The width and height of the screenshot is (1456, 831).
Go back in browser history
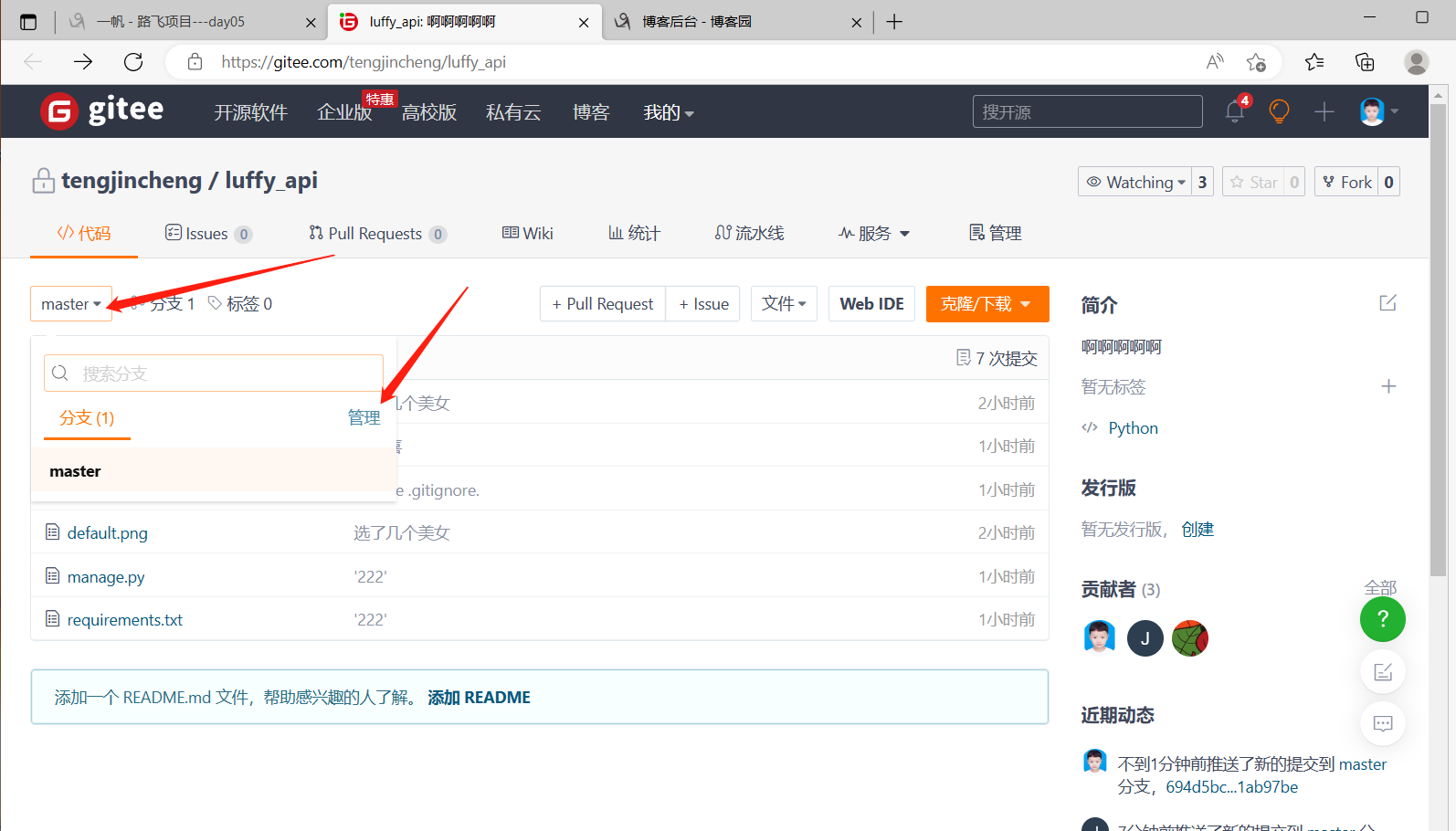pyautogui.click(x=33, y=62)
